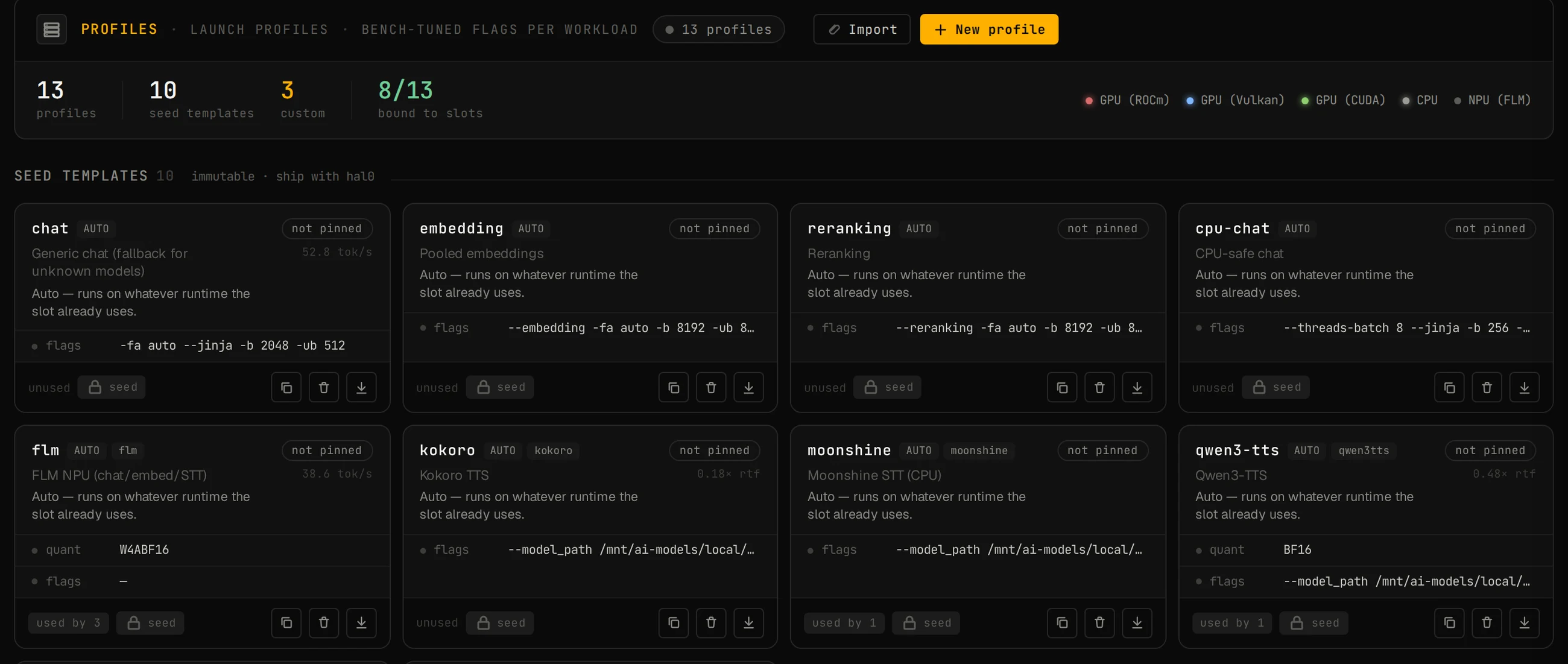Image resolution: width=1568 pixels, height=664 pixels.
Task: Delete the kokoro profile
Action: pos(711,623)
